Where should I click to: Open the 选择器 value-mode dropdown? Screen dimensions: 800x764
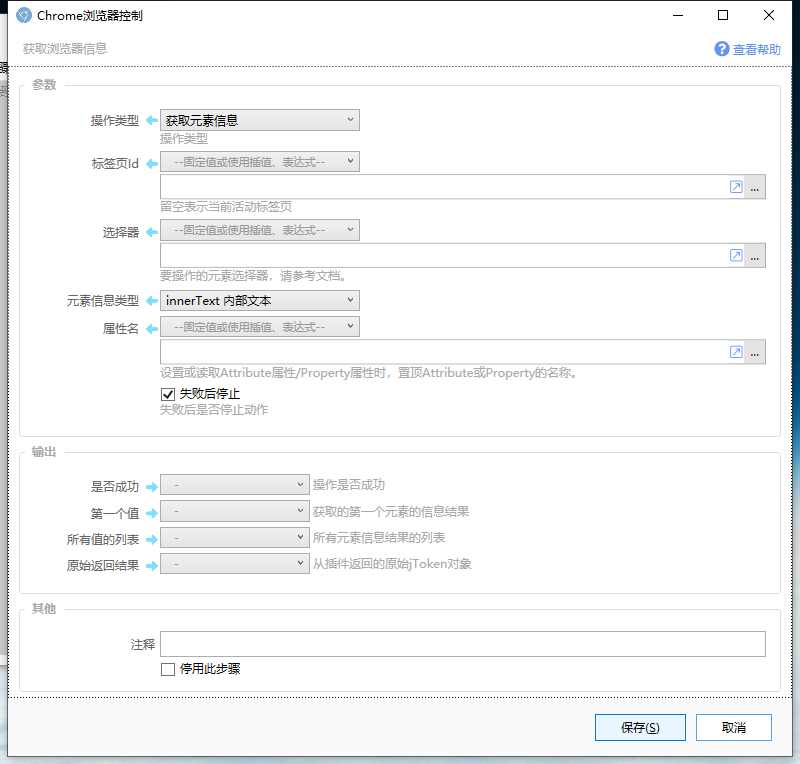pyautogui.click(x=260, y=230)
